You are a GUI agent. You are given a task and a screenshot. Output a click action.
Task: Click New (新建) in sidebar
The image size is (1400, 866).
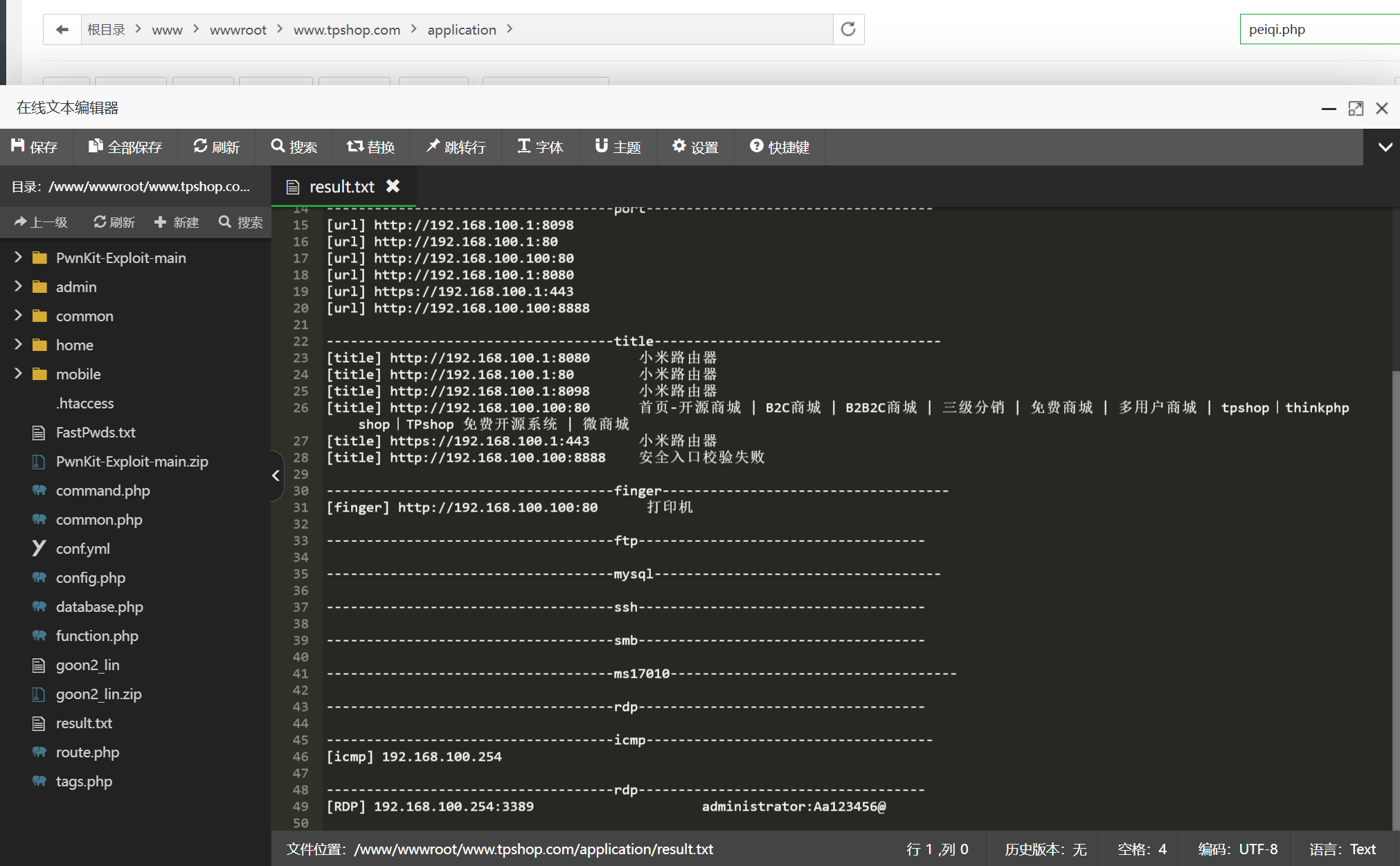pyautogui.click(x=177, y=222)
